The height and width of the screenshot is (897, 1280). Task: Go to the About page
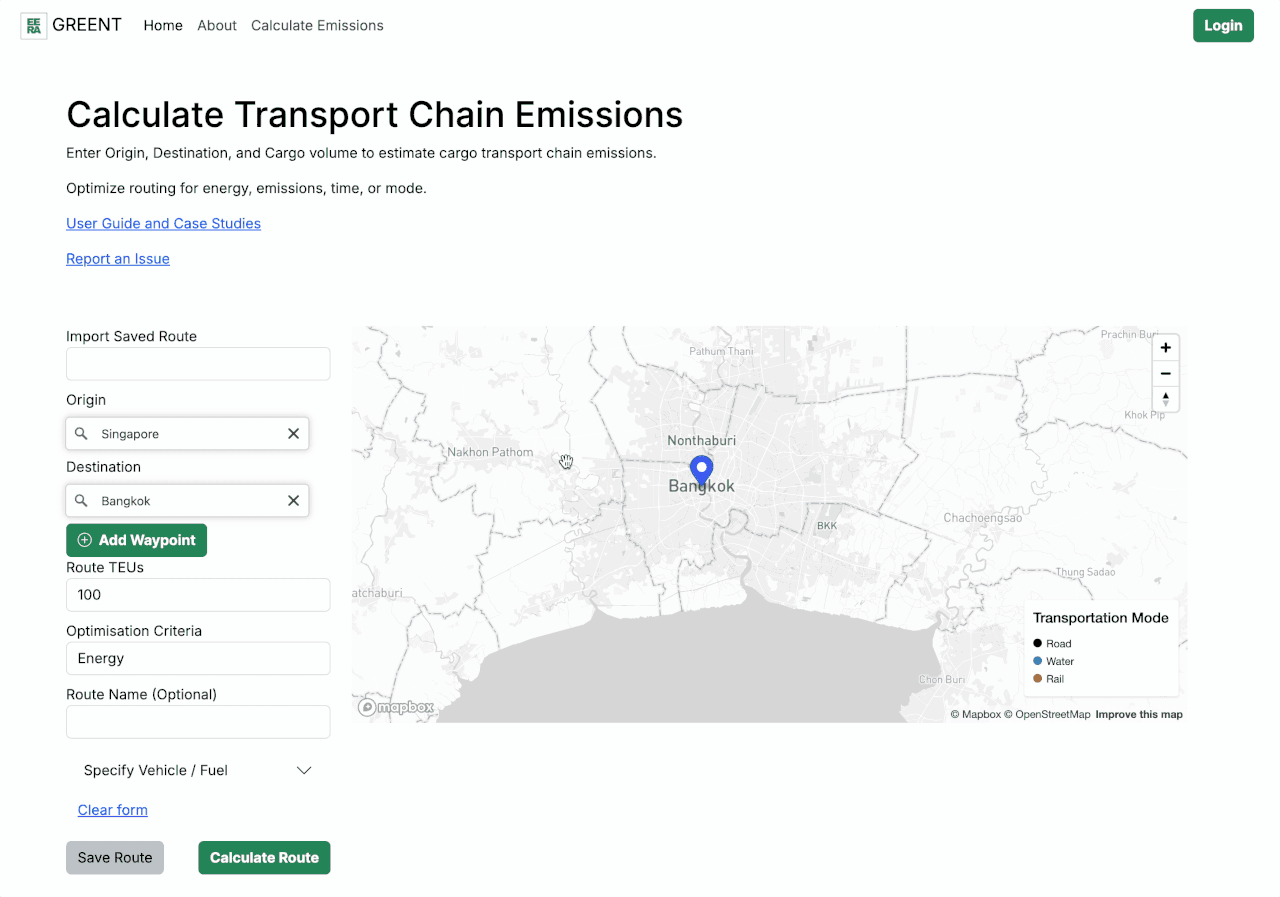click(x=217, y=26)
